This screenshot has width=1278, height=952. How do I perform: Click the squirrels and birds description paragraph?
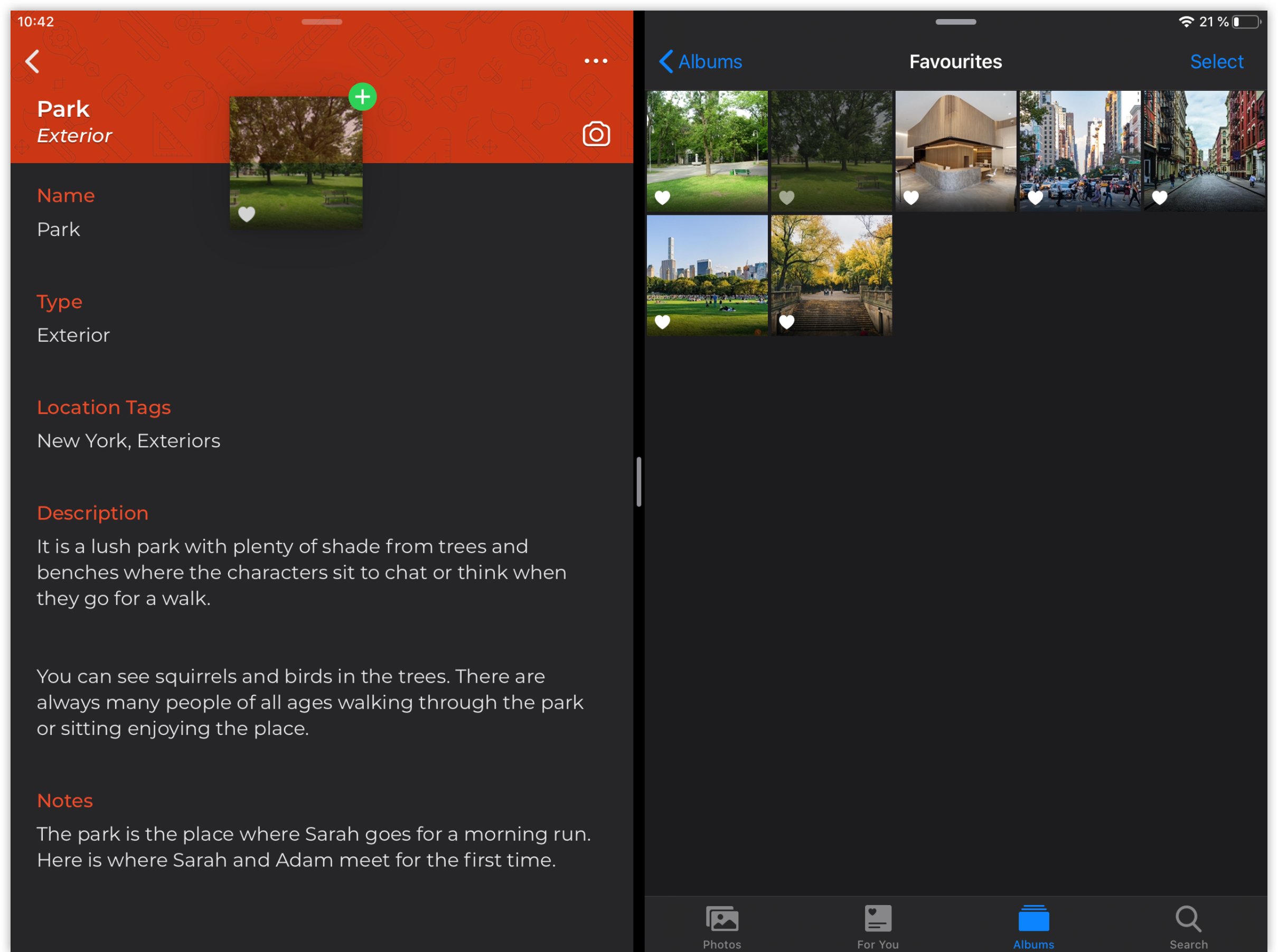[310, 702]
